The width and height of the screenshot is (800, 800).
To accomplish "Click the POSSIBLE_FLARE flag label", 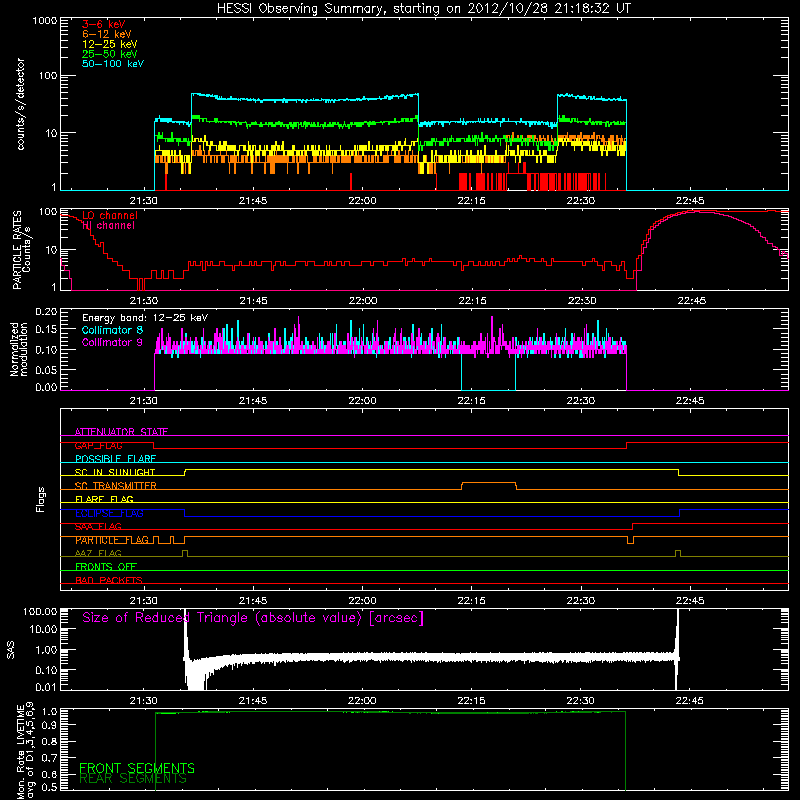I will click(x=115, y=459).
